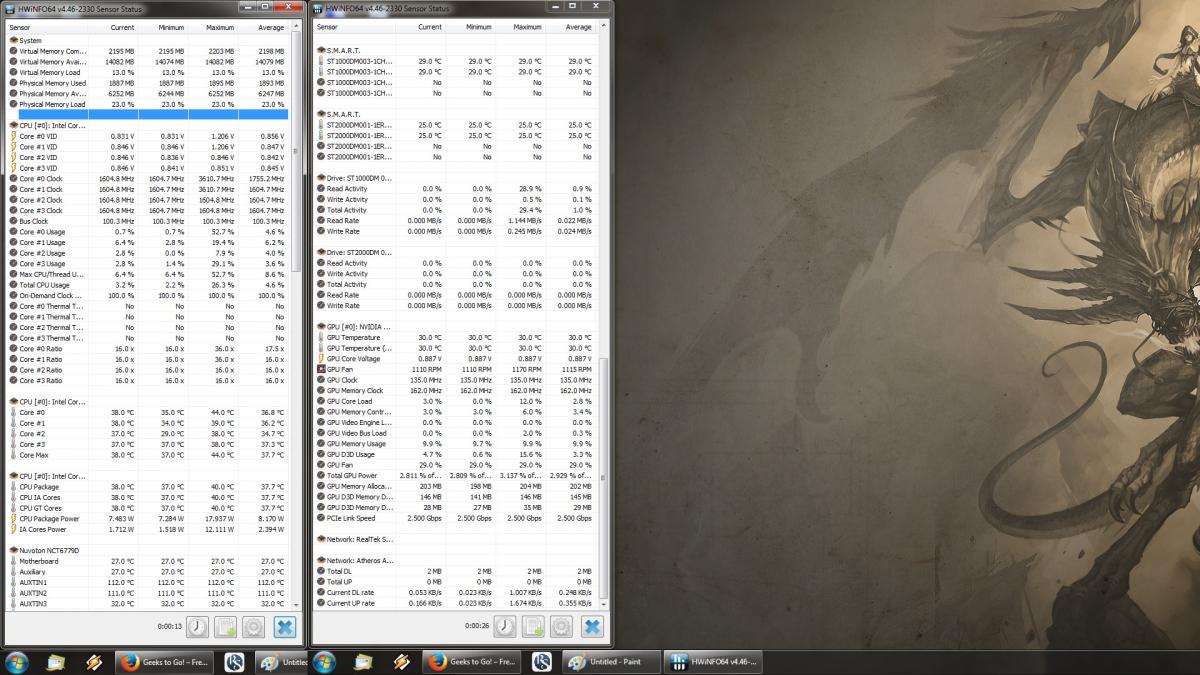Click the Current column header in the System window
Screen dimensions: 1200x675
pos(113,27)
